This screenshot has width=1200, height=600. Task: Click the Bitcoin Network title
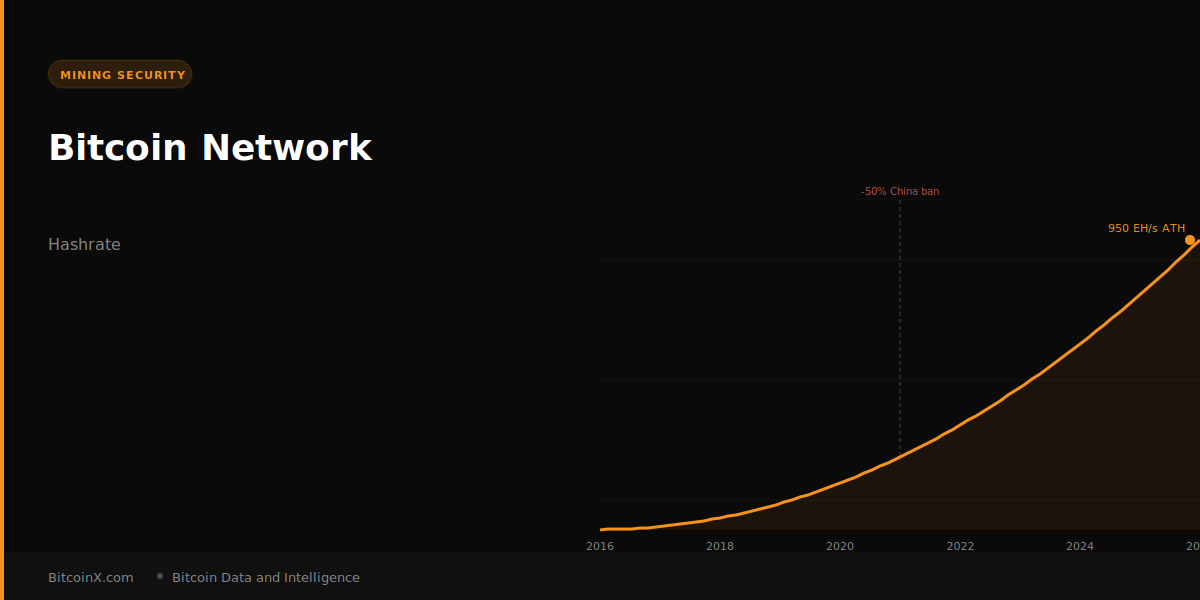(210, 147)
